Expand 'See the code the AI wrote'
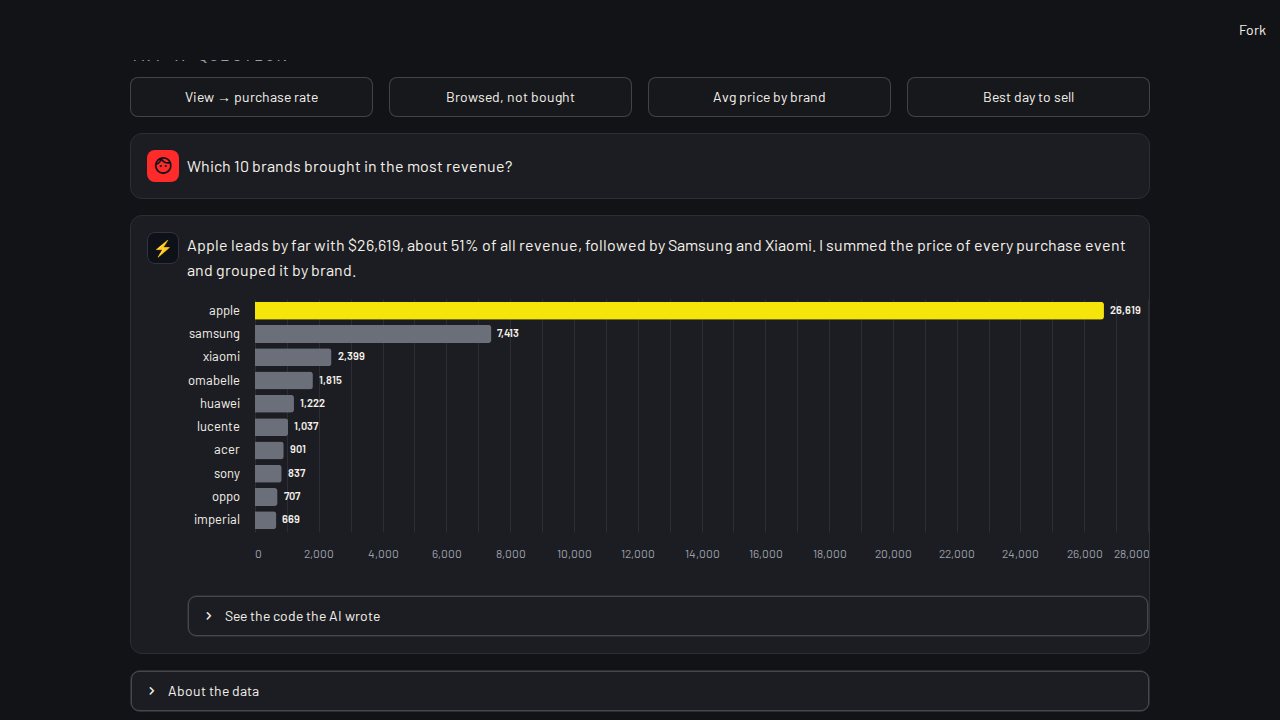Image resolution: width=1280 pixels, height=720 pixels. pos(668,616)
